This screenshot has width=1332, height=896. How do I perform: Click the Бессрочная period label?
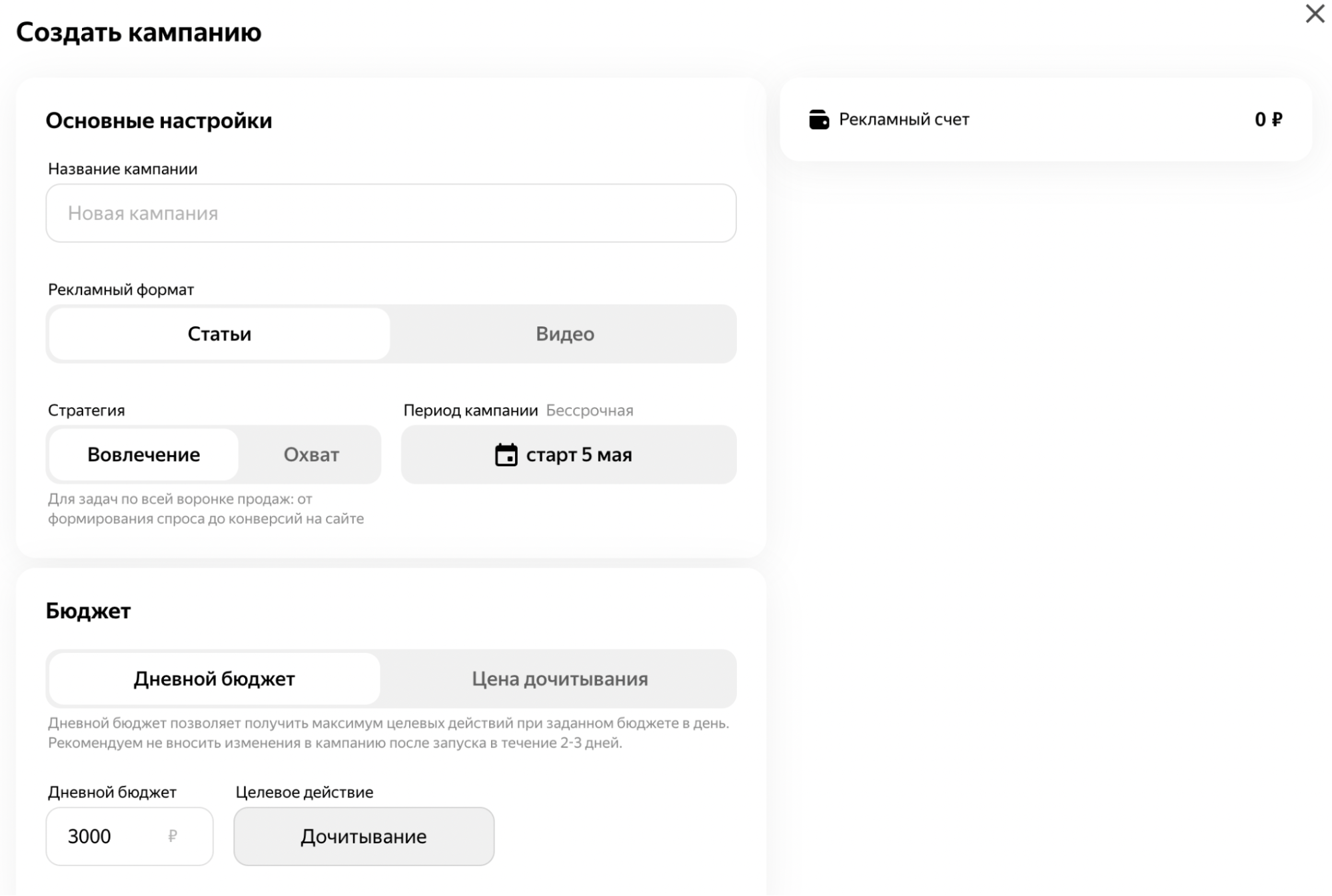pyautogui.click(x=589, y=410)
